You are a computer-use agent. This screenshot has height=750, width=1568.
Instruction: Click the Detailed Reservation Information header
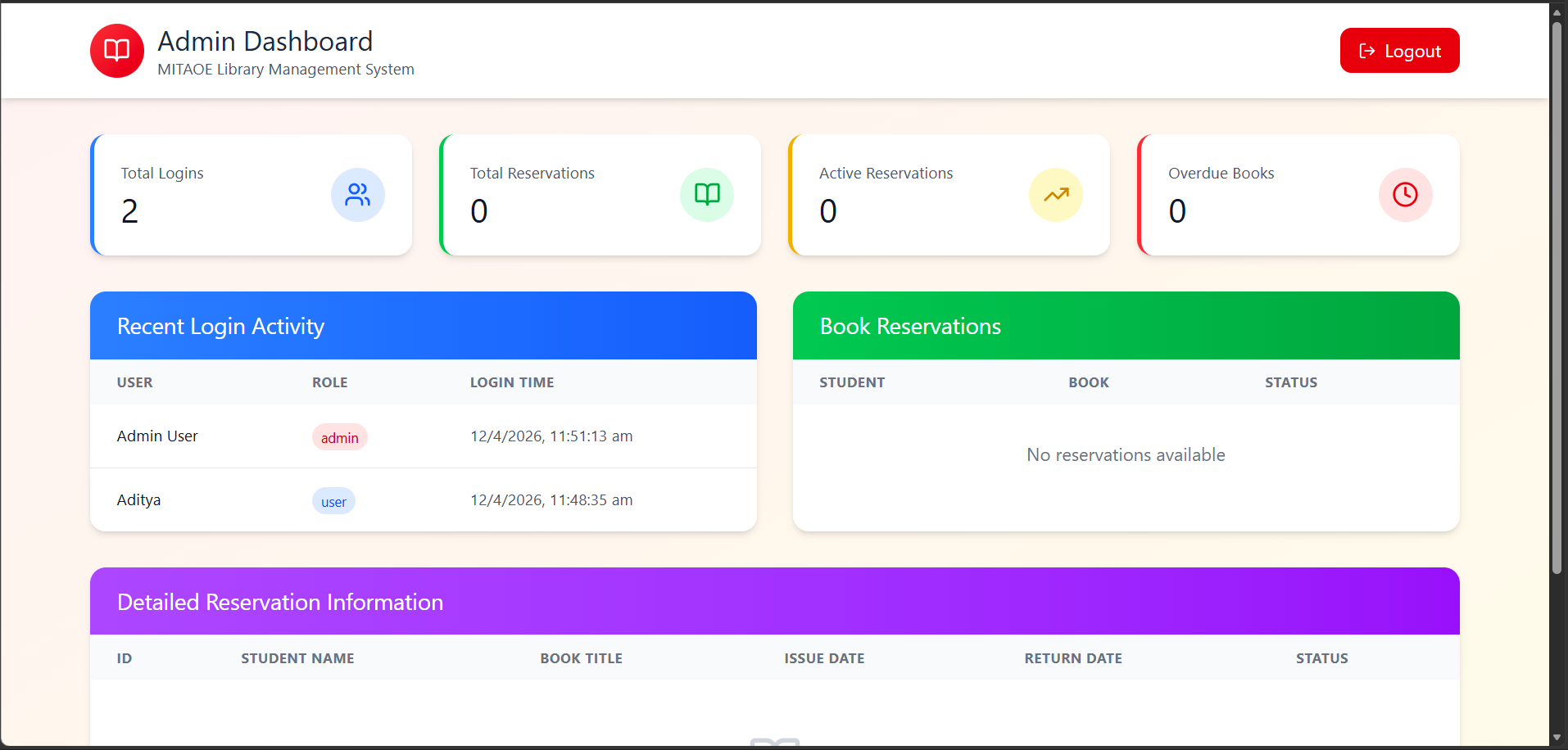tap(775, 602)
